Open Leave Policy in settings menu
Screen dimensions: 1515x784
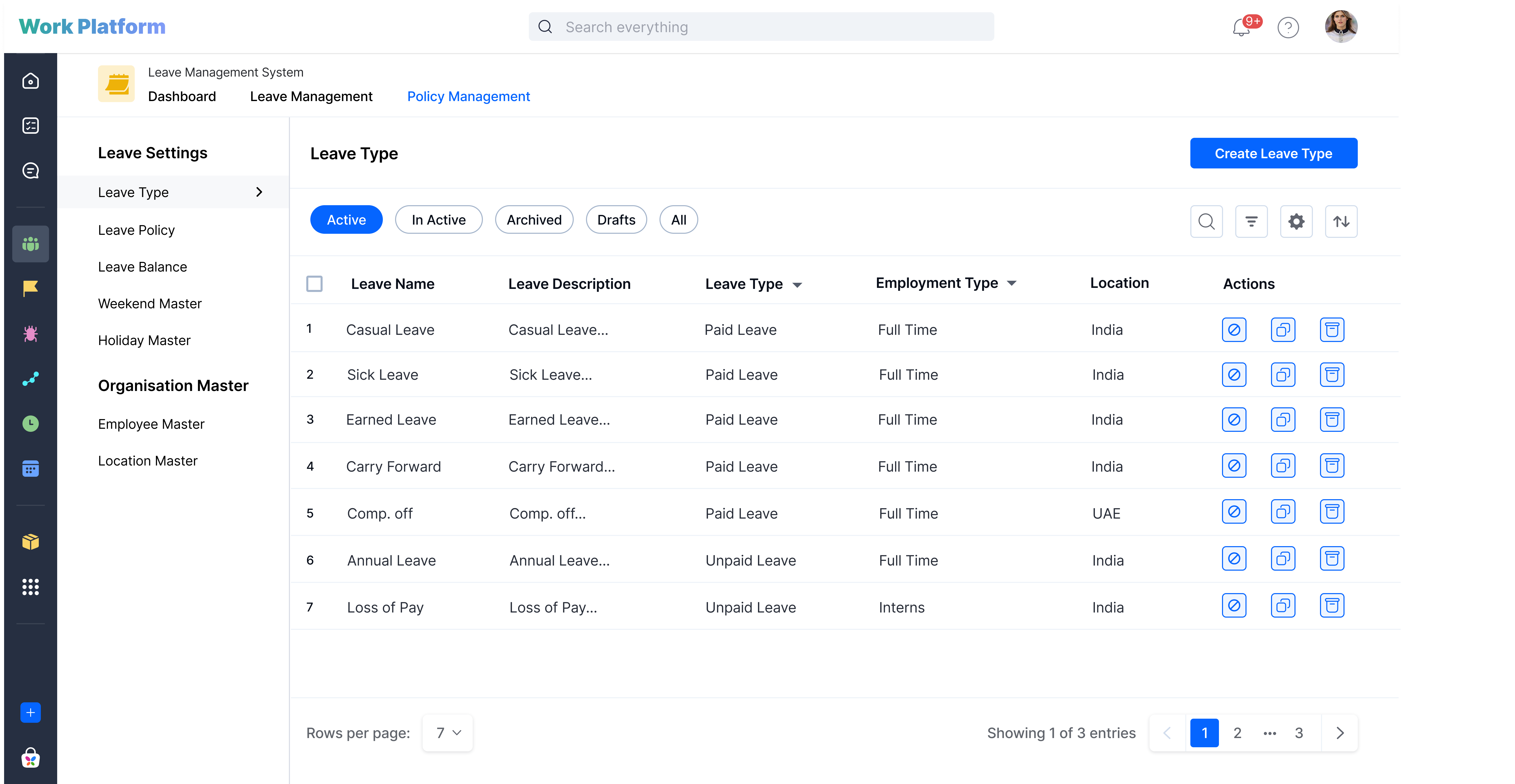pyautogui.click(x=137, y=230)
